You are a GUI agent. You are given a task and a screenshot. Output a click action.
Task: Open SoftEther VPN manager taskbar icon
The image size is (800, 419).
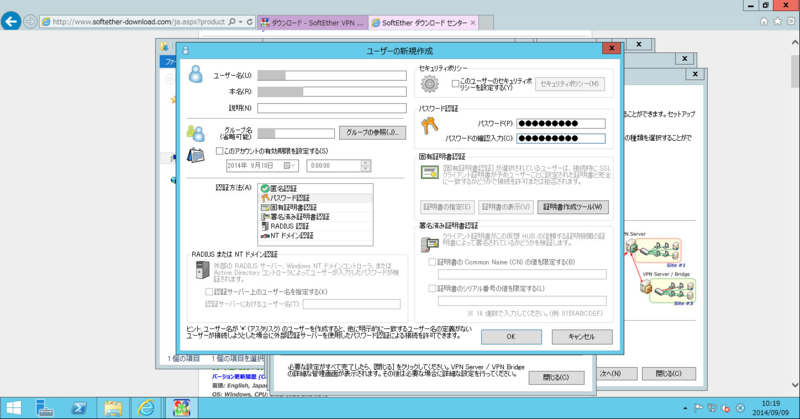pos(181,408)
